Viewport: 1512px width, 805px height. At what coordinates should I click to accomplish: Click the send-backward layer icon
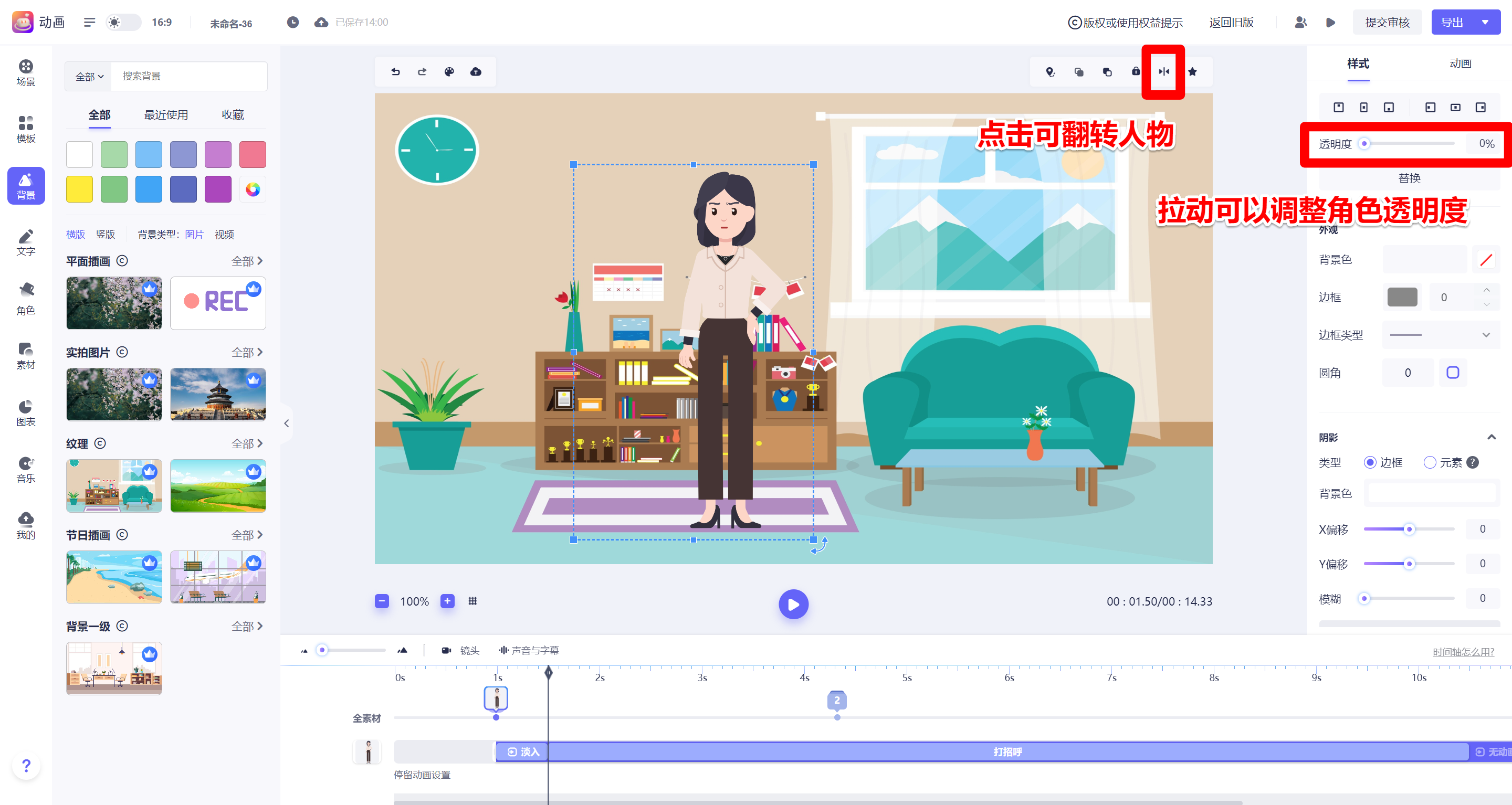pos(1107,72)
